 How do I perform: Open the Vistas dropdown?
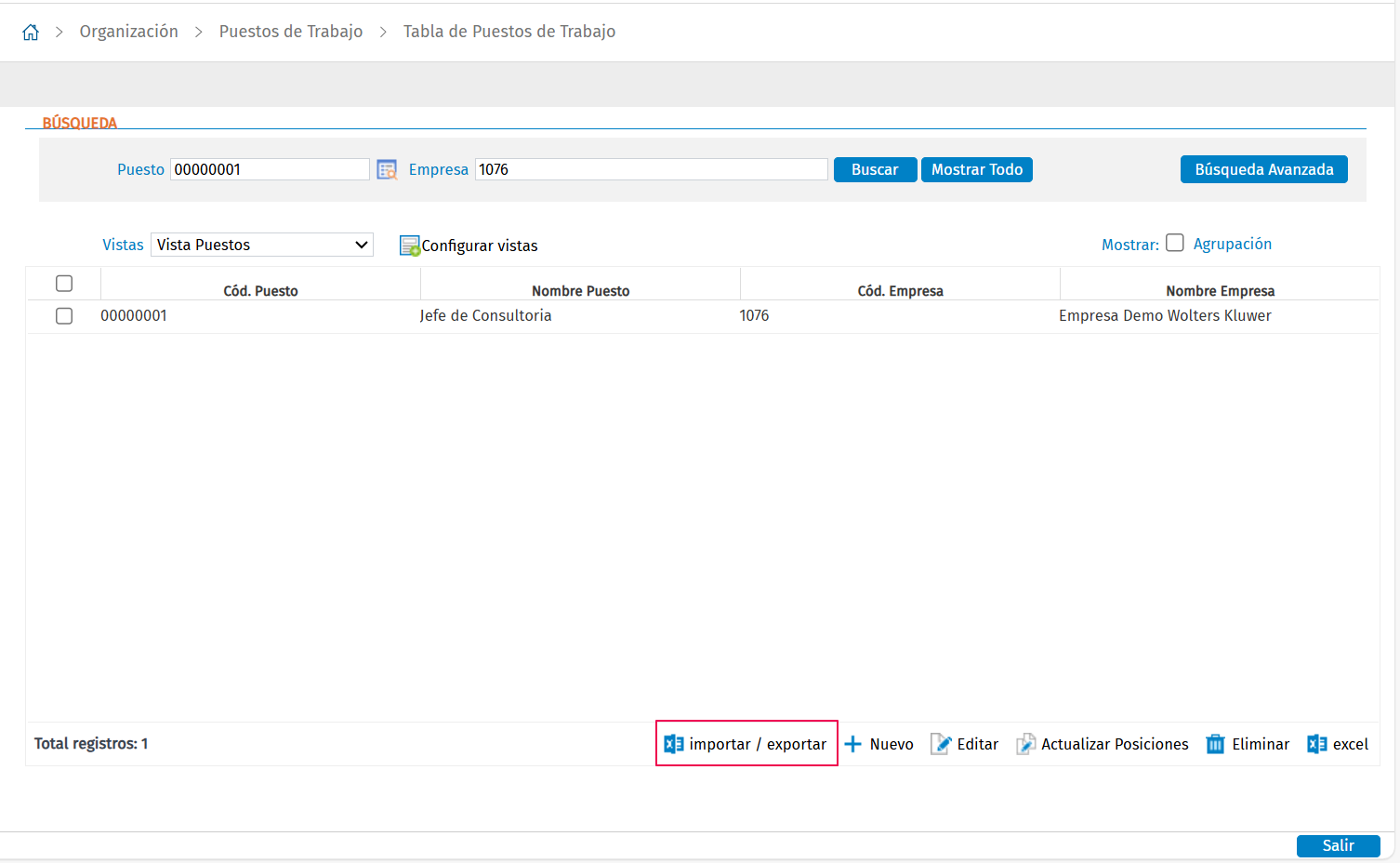pos(262,245)
